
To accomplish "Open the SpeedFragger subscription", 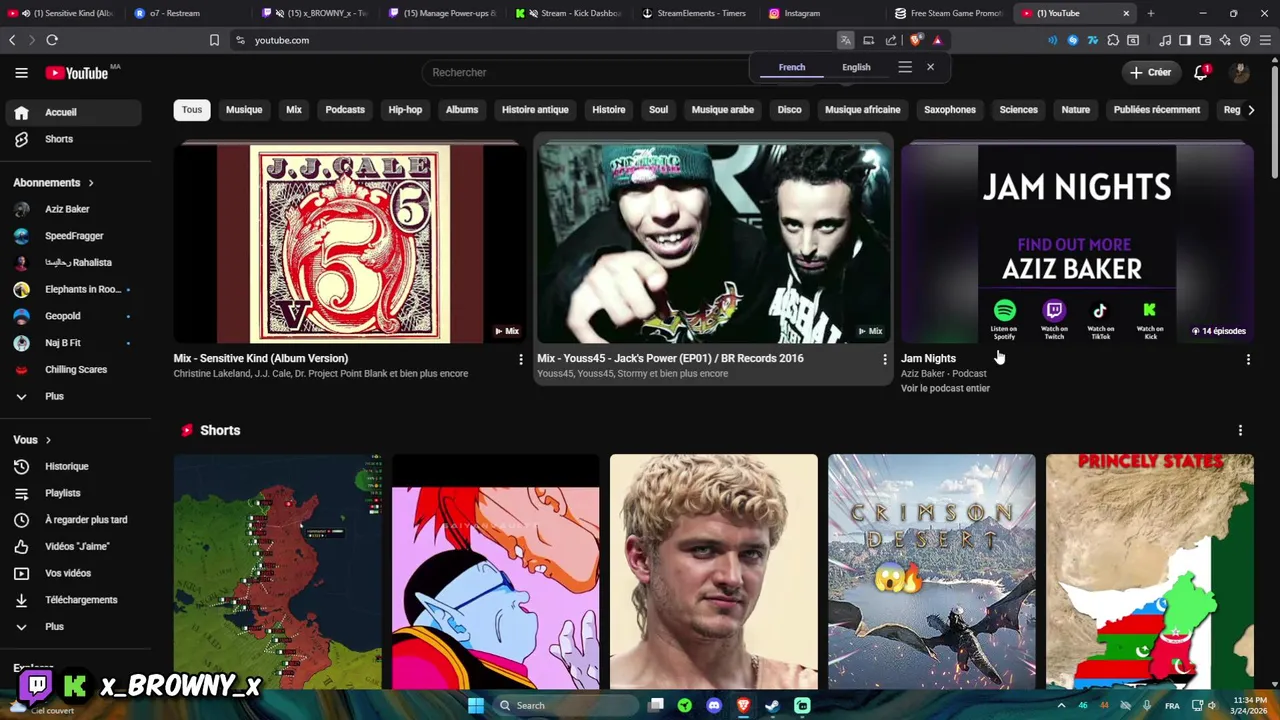I will [72, 236].
